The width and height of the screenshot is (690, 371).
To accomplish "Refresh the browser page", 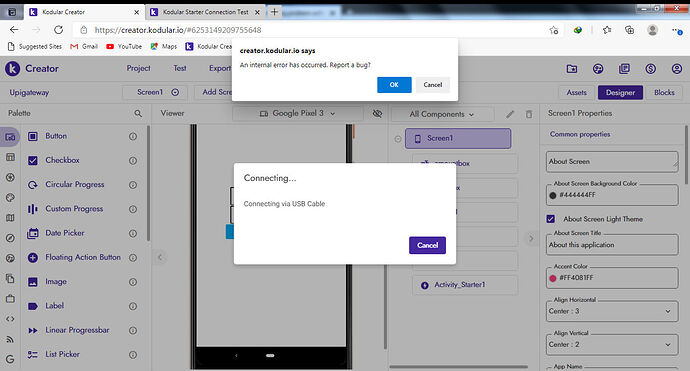I will (x=58, y=30).
